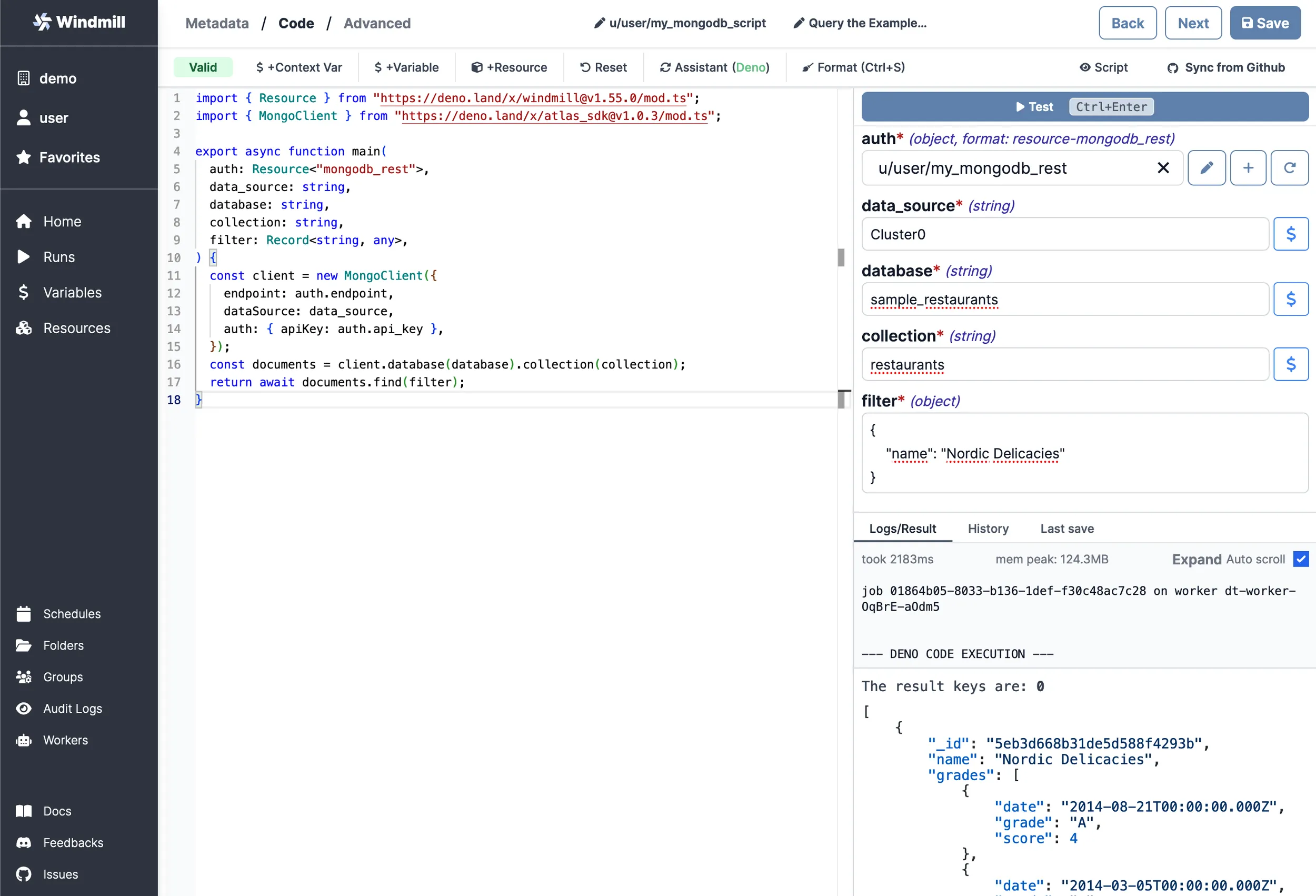The width and height of the screenshot is (1316, 896).
Task: Click the dollar icon next to collection field
Action: click(1291, 364)
